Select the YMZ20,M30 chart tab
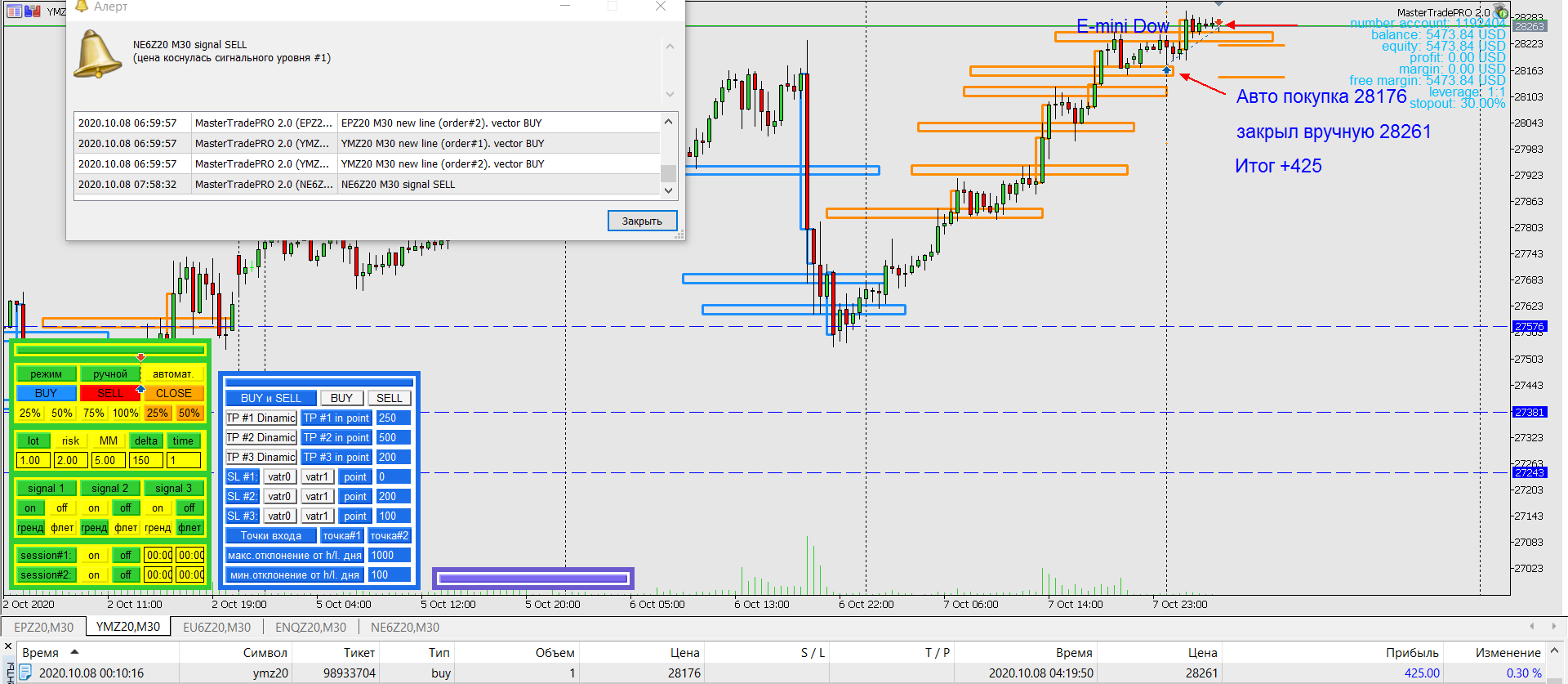1568x684 pixels. pos(128,626)
